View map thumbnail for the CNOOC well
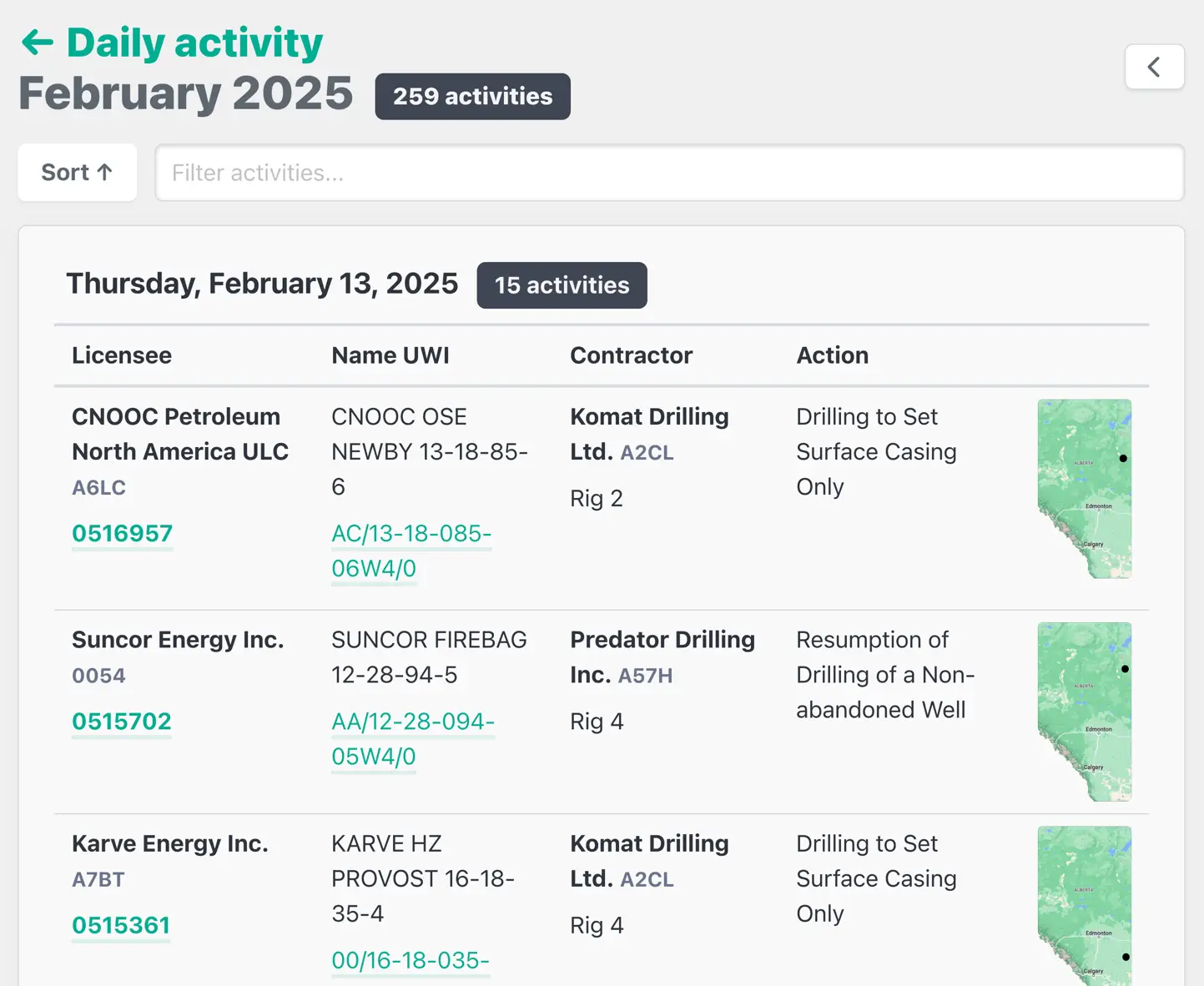Screen dimensions: 1204x986 [1085, 489]
